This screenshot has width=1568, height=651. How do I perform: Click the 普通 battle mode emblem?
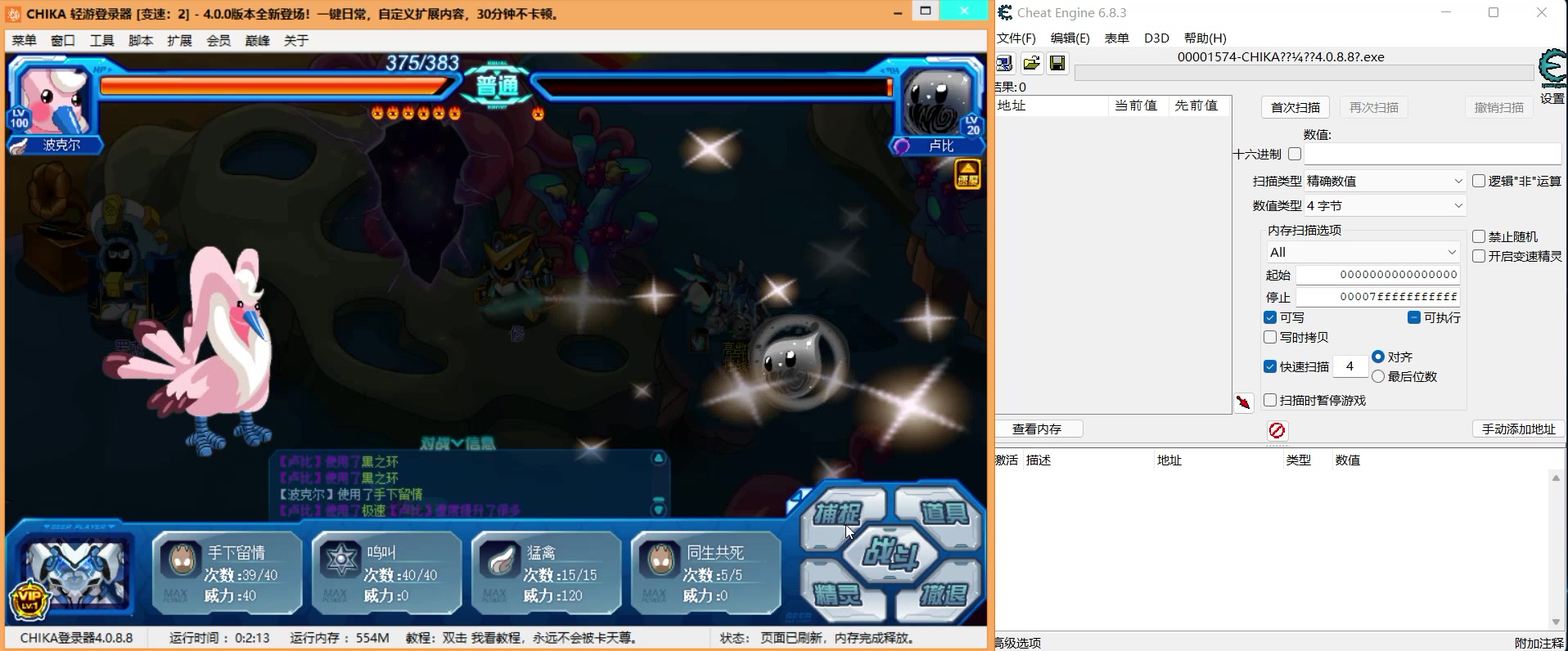[x=497, y=85]
